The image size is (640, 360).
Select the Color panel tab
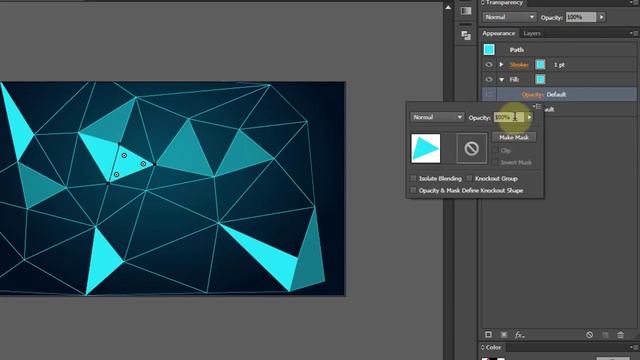coord(493,347)
